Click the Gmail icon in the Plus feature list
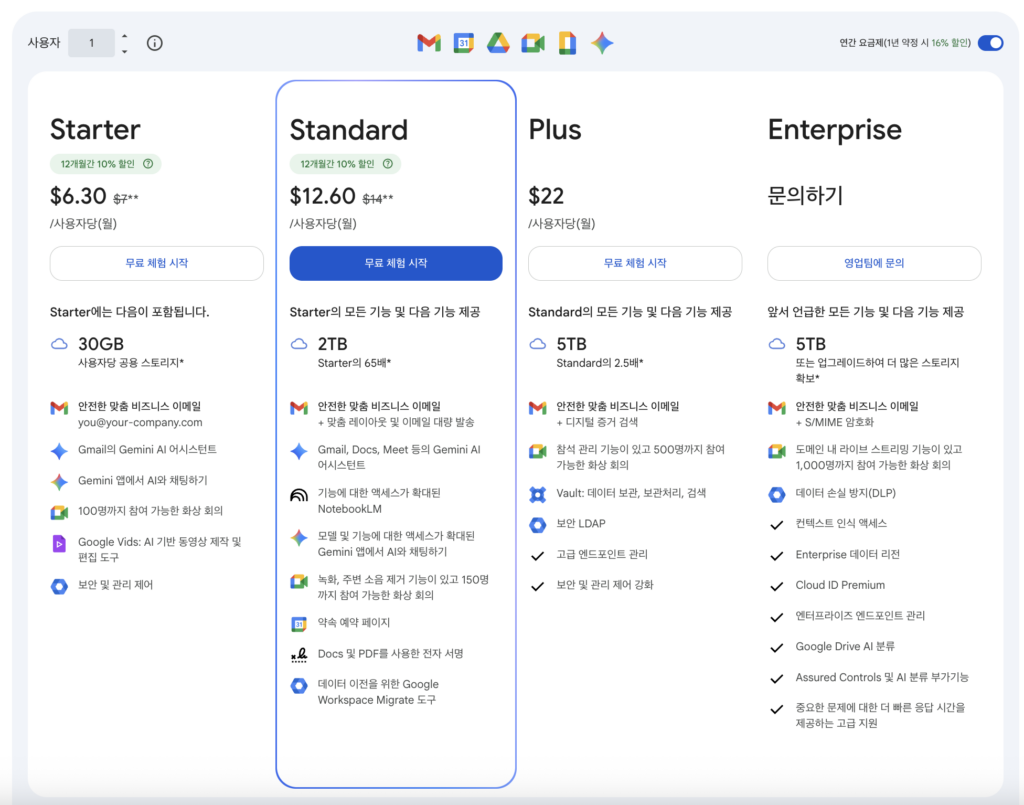This screenshot has width=1024, height=805. [x=537, y=408]
